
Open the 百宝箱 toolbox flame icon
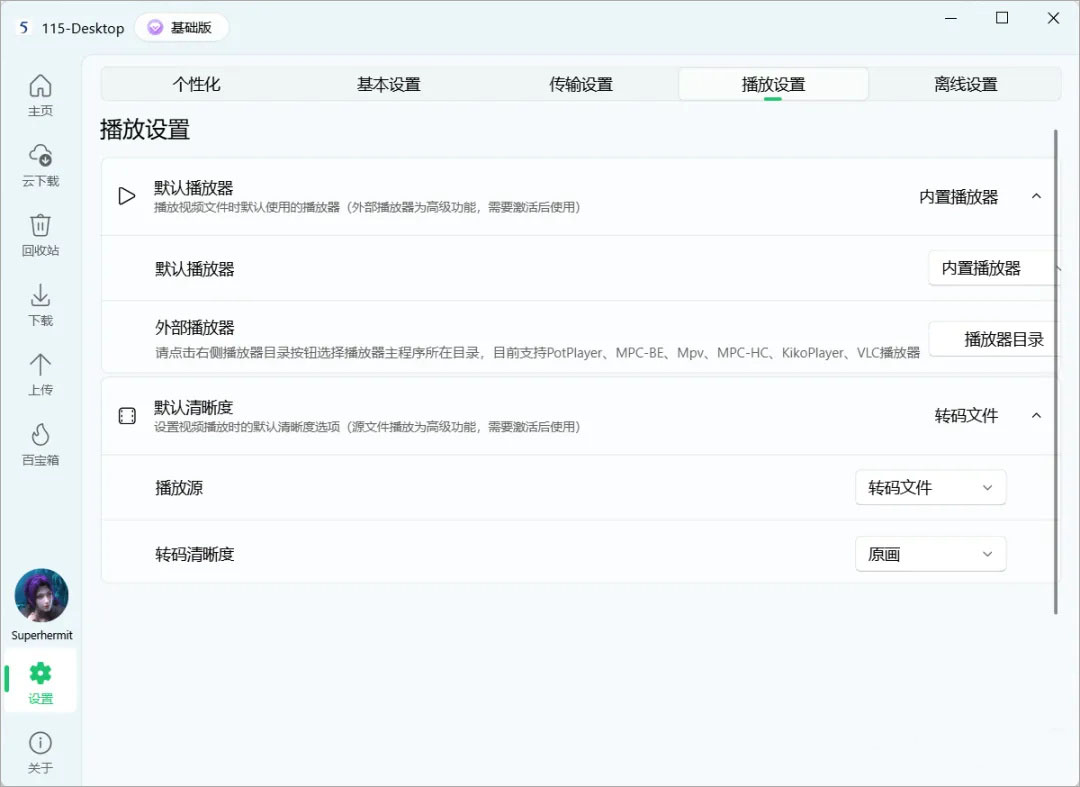tap(40, 434)
